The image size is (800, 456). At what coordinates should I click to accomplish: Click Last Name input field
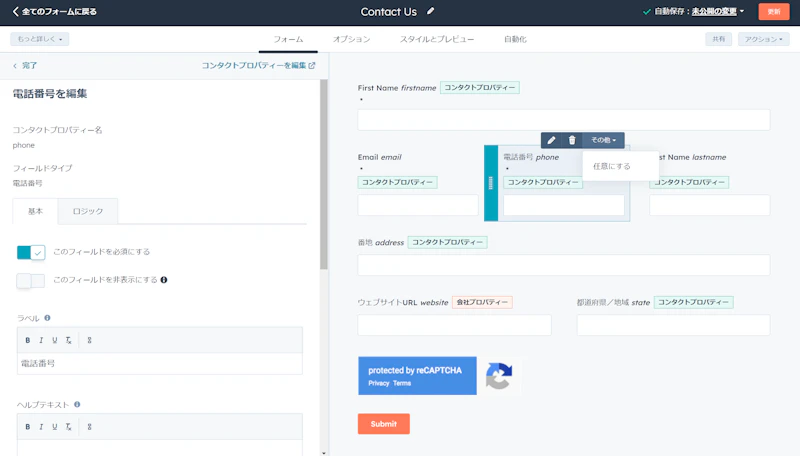pos(710,205)
